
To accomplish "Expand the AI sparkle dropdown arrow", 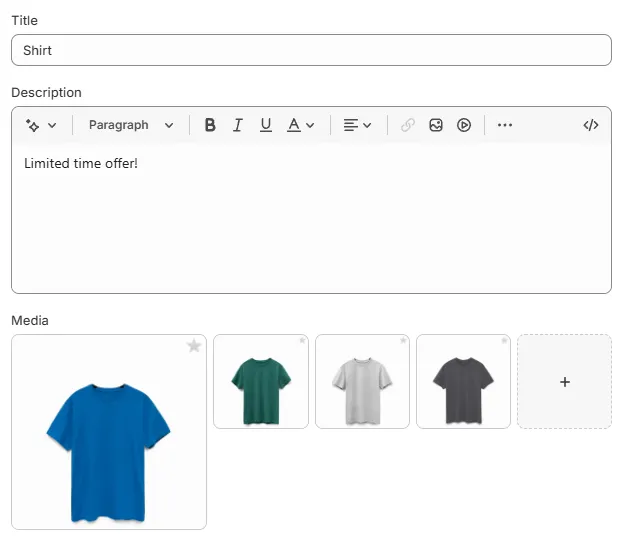I will pyautogui.click(x=52, y=125).
